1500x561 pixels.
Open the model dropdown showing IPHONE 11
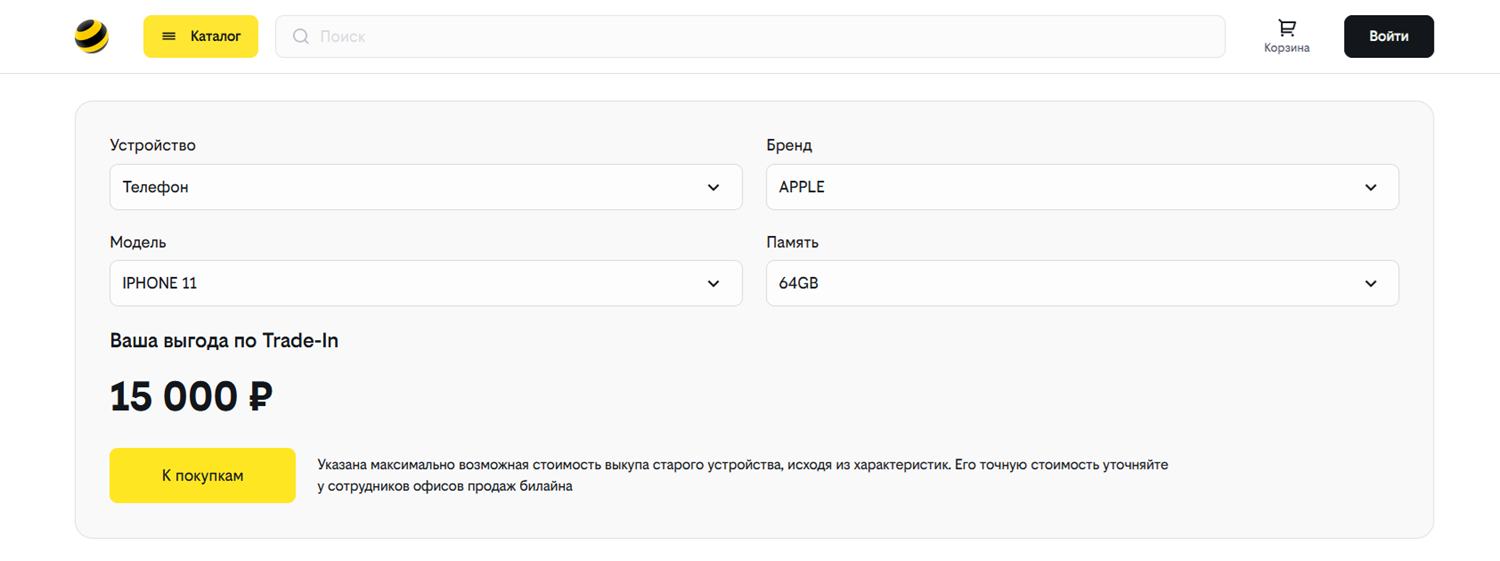point(426,283)
